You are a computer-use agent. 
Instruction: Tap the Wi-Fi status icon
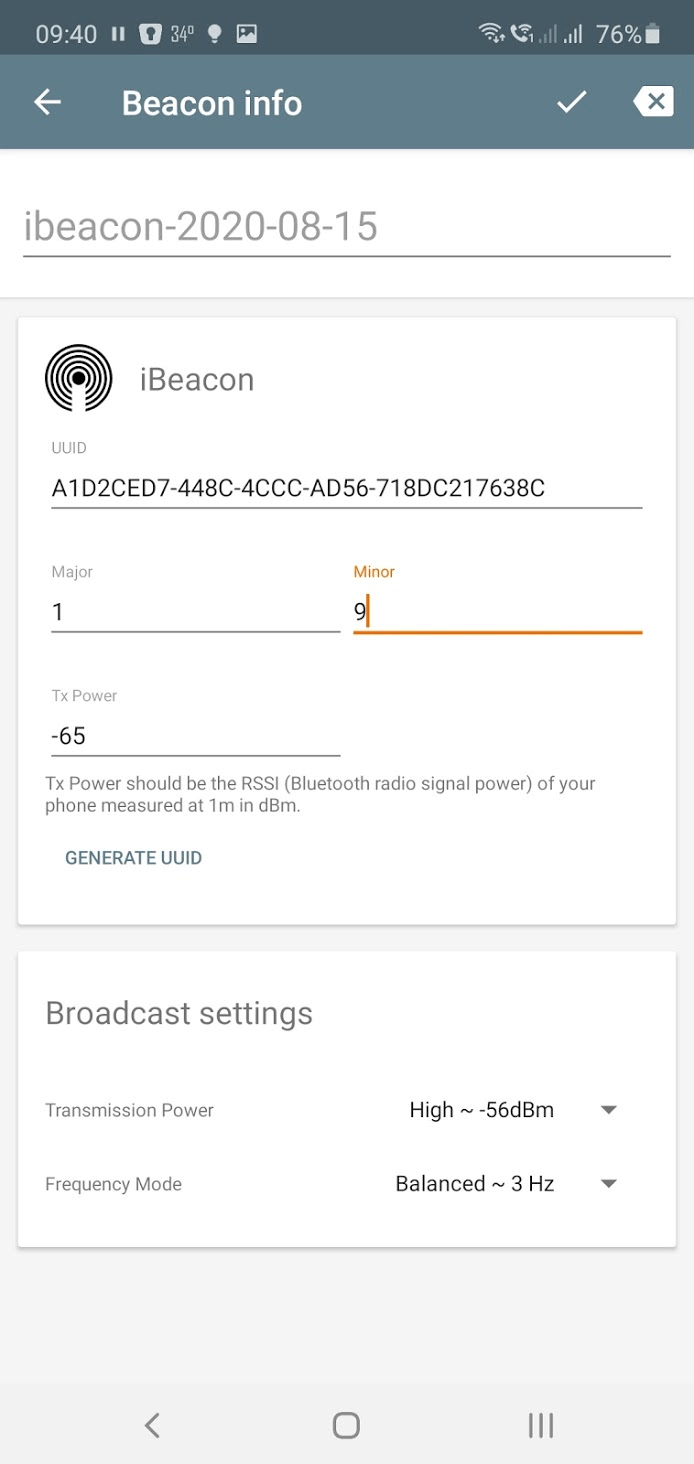tap(491, 34)
